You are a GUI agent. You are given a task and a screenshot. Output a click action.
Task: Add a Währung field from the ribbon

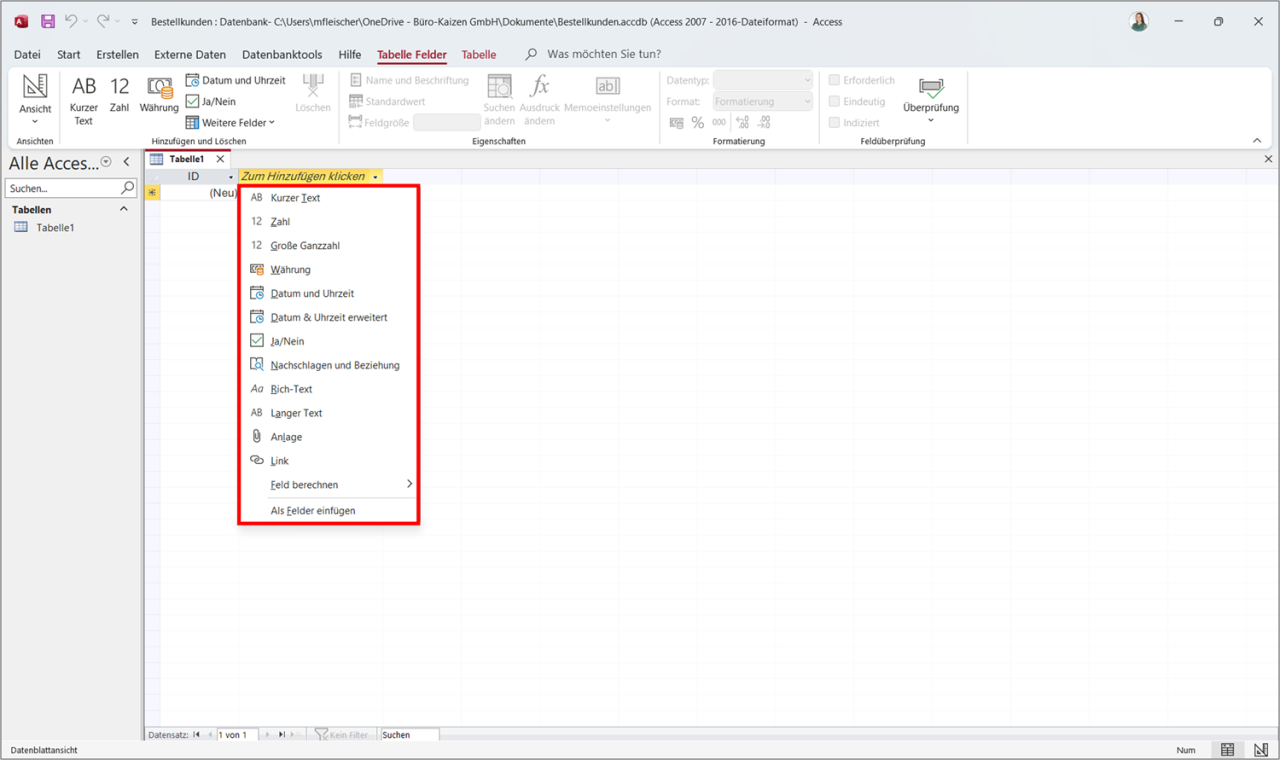(x=158, y=95)
